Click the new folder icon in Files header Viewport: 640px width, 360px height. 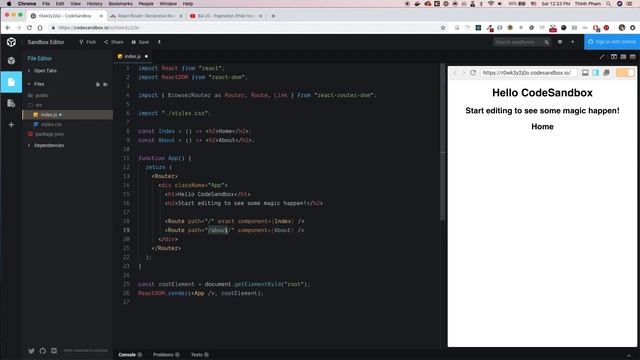(x=105, y=84)
